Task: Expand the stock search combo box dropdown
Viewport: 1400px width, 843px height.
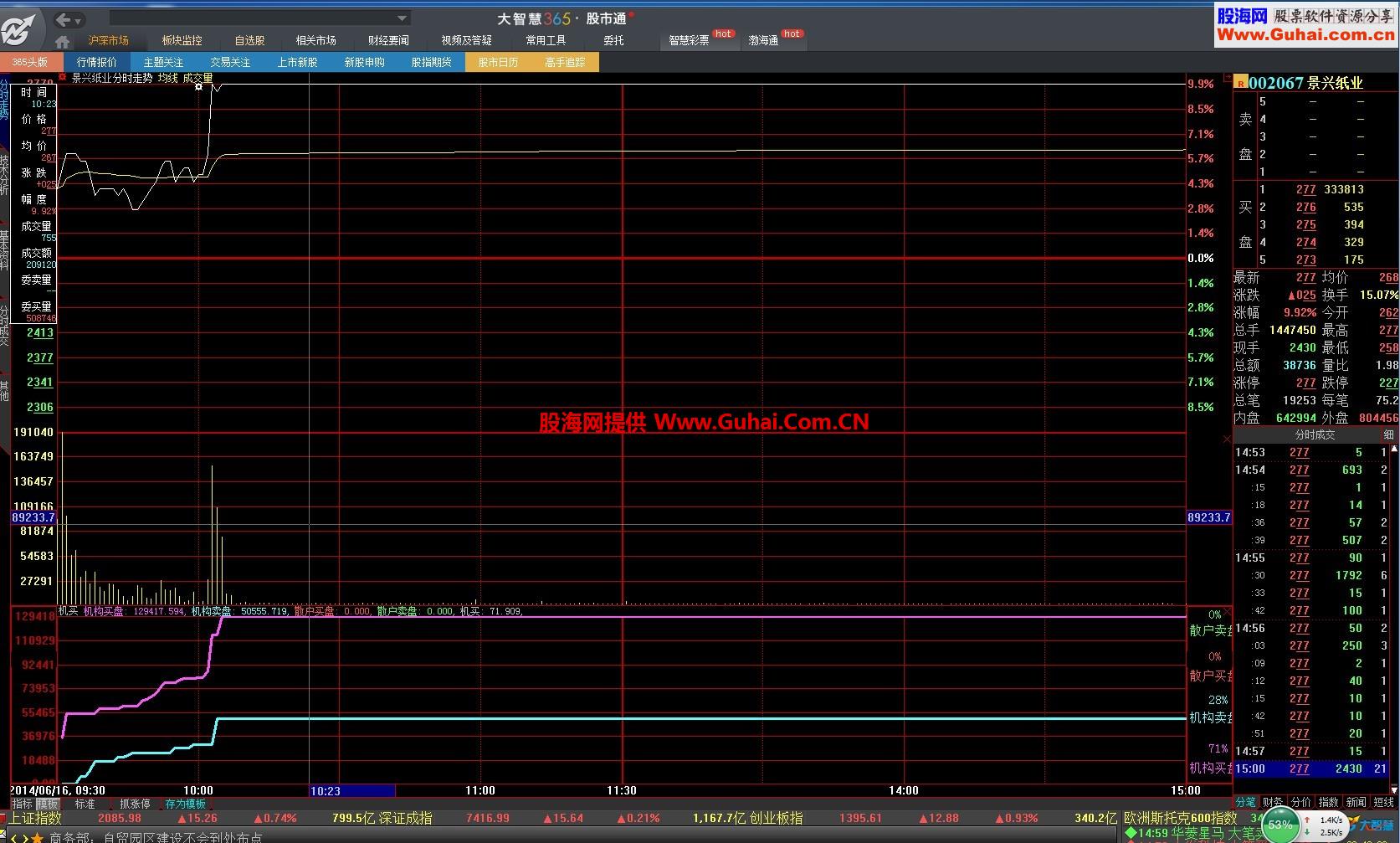Action: click(x=402, y=18)
